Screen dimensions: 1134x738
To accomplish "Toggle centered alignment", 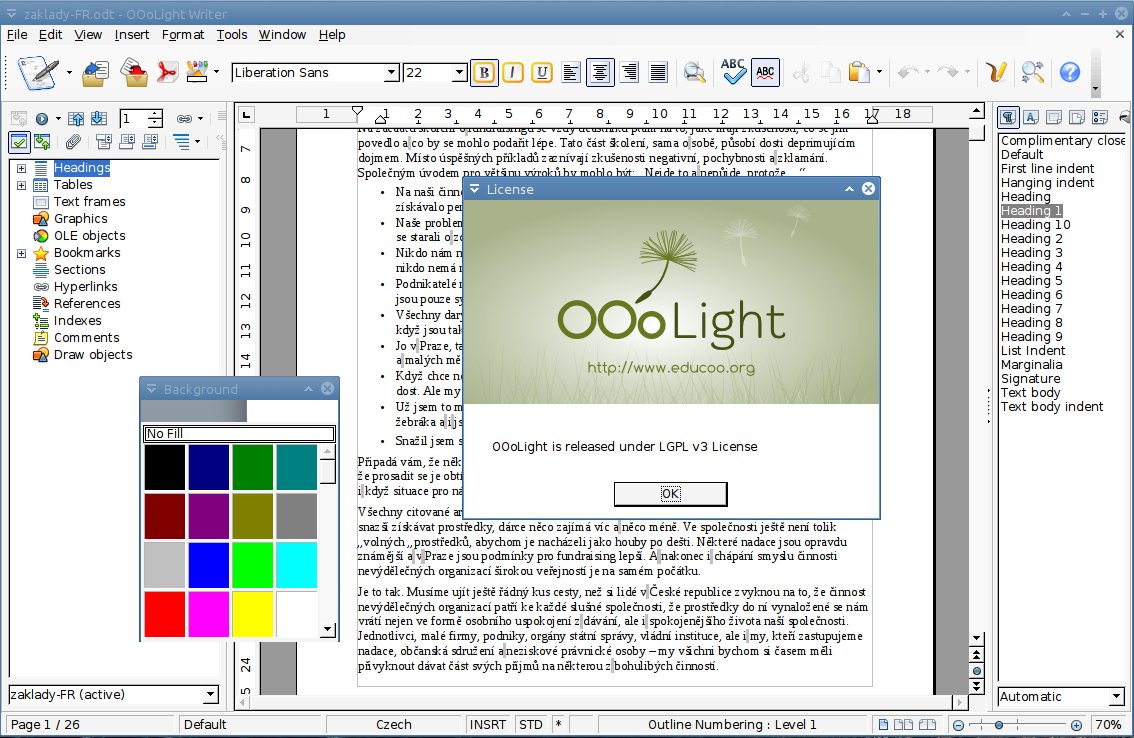I will click(600, 72).
